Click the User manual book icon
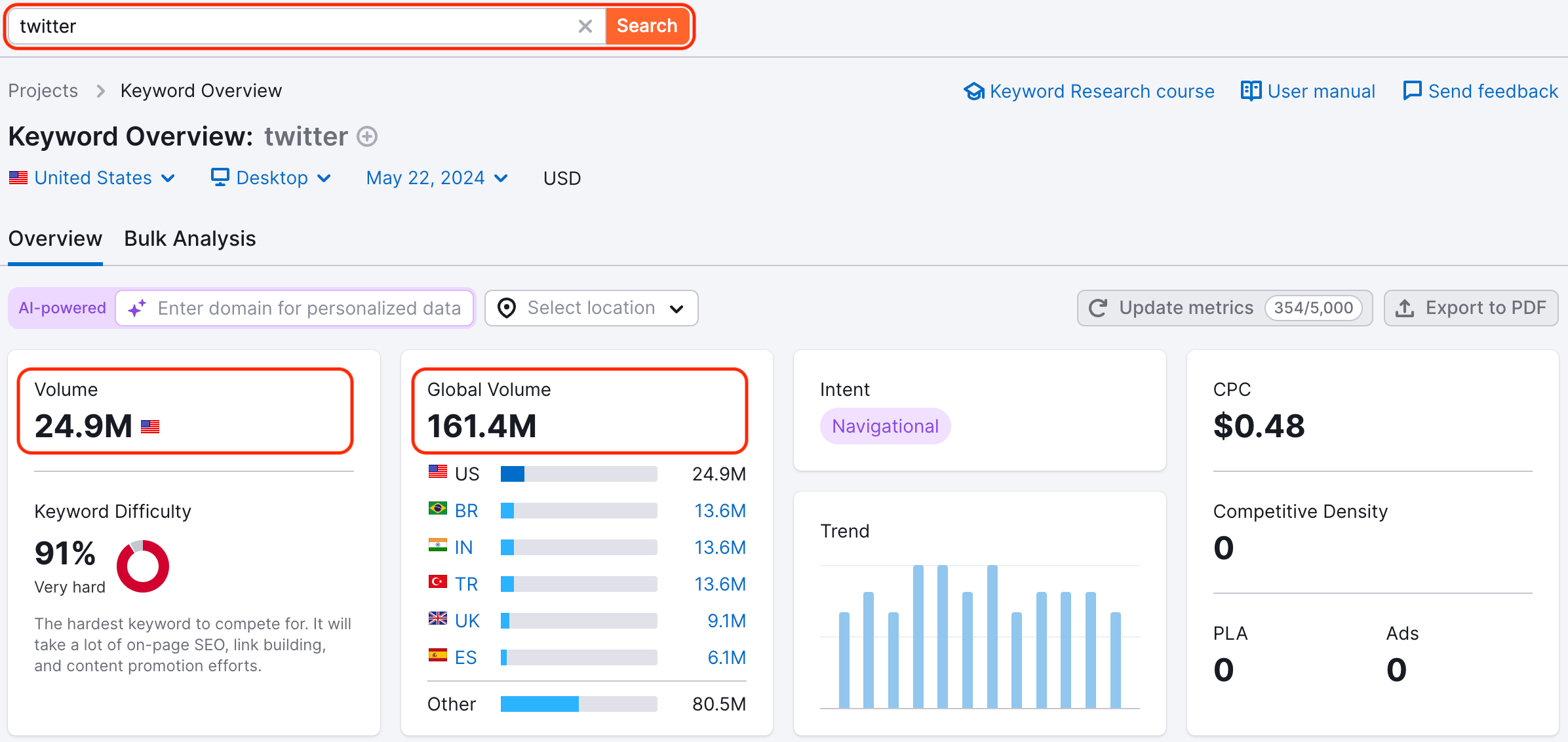Screen dimensions: 1568x742 [1250, 91]
